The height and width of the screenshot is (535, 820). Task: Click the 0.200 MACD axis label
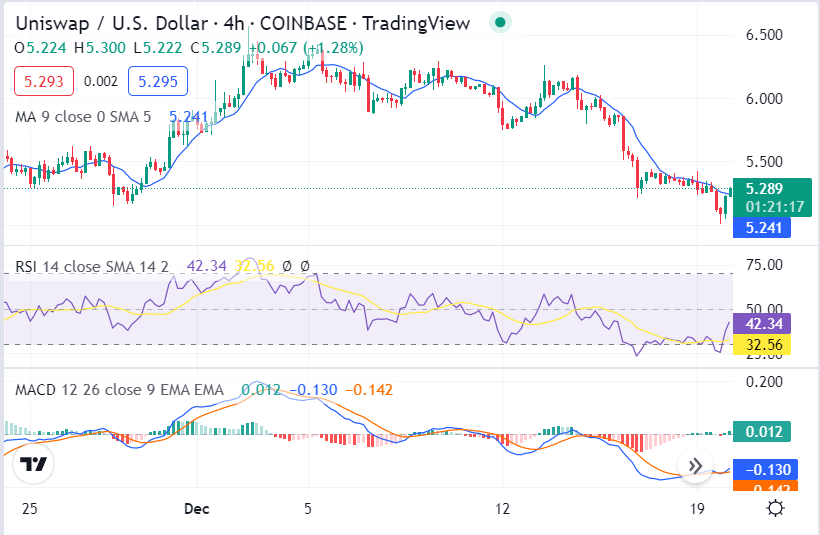(x=764, y=382)
